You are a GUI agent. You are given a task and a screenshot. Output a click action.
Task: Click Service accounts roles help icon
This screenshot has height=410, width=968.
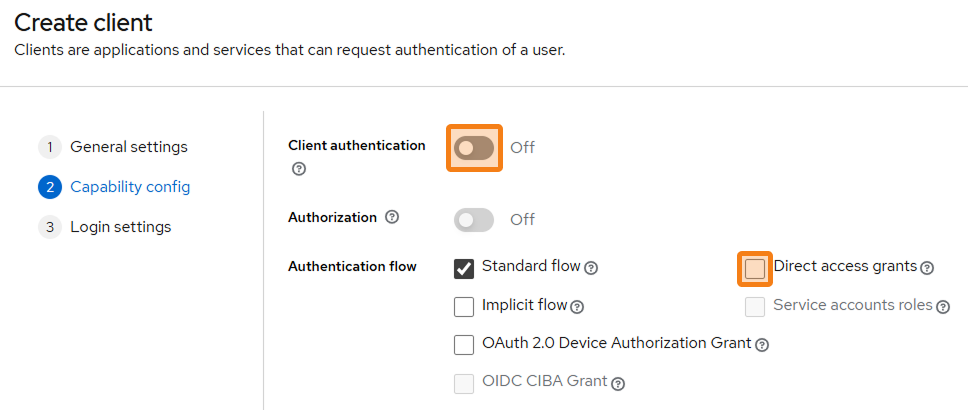click(943, 307)
